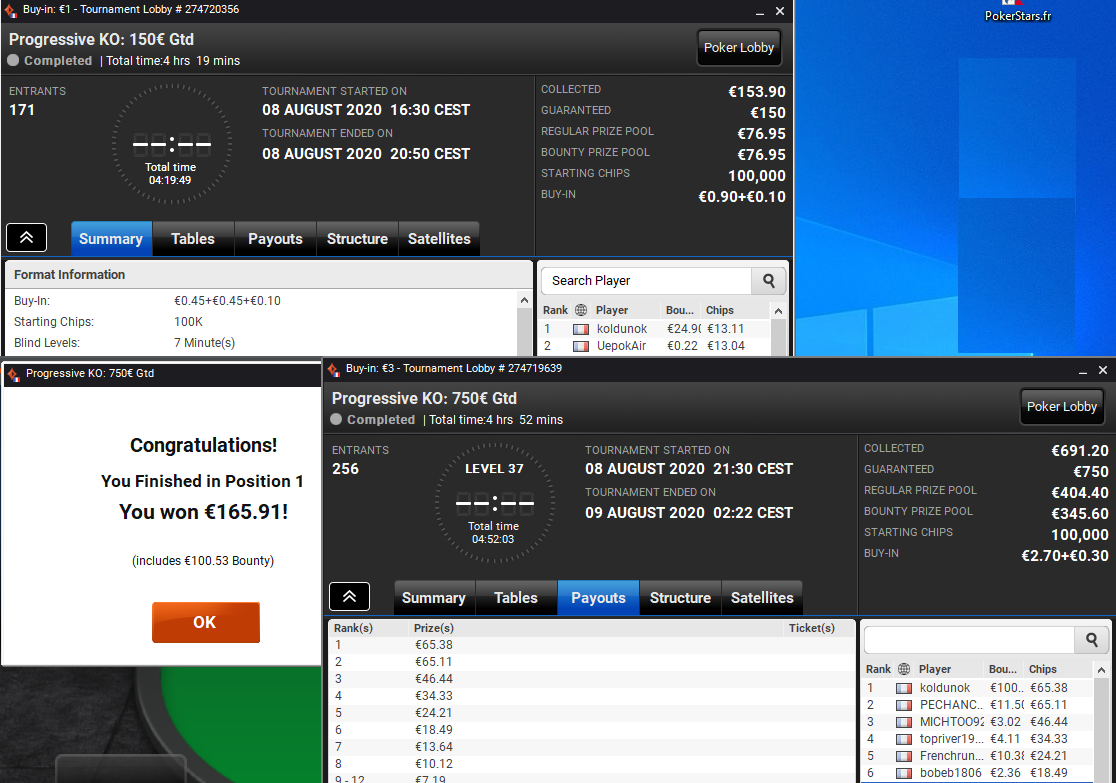
Task: Sort by Bou... column in 750€ Gtd player list
Action: click(x=1002, y=669)
